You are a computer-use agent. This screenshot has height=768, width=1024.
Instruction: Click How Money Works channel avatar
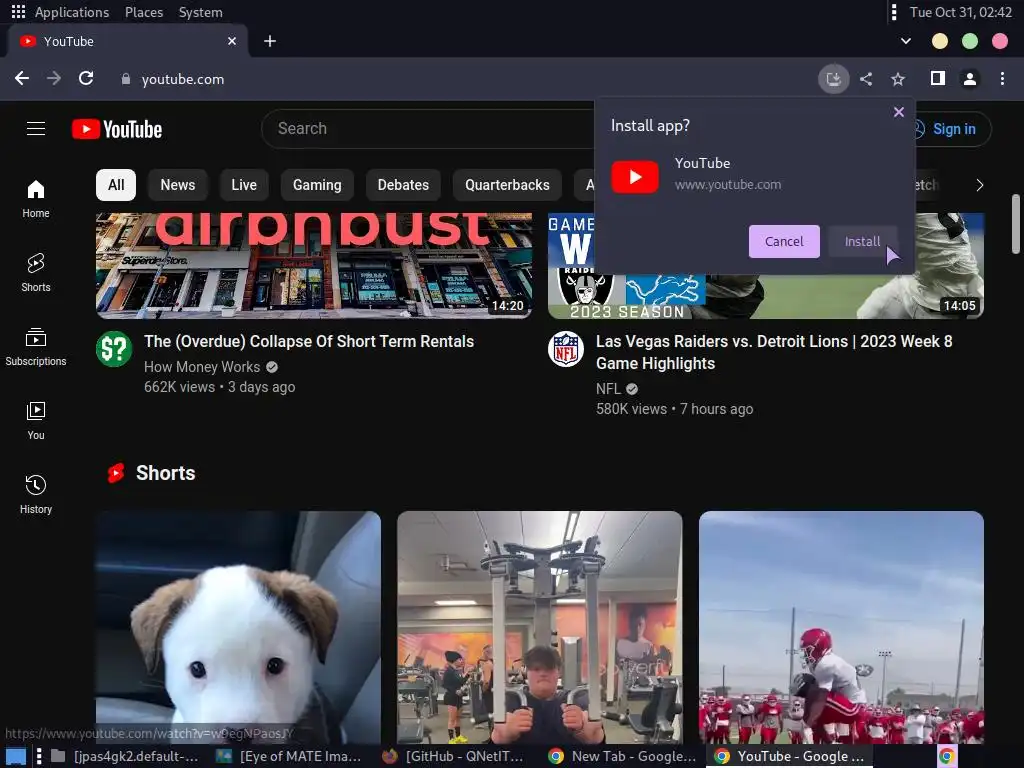[114, 349]
